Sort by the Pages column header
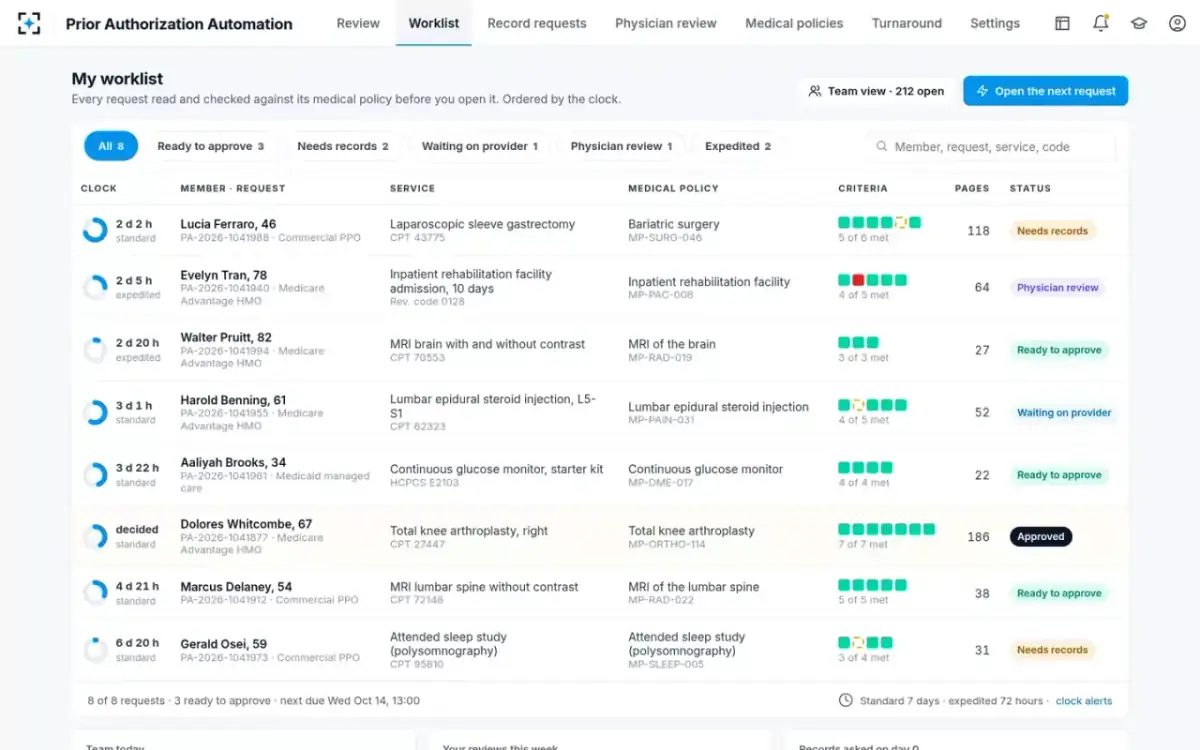This screenshot has width=1200, height=750. 972,188
